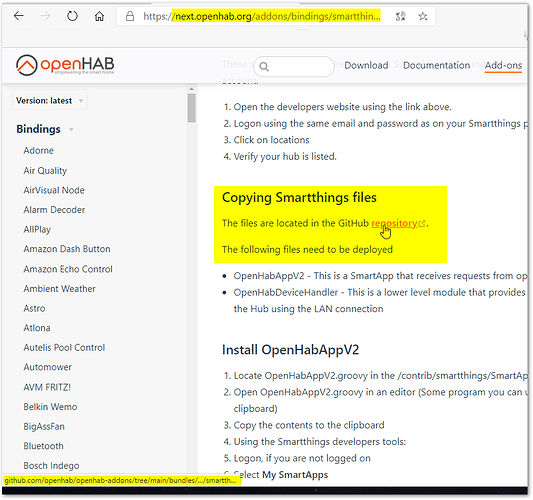Open the Astro binding
This screenshot has width=533, height=500.
coord(34,309)
